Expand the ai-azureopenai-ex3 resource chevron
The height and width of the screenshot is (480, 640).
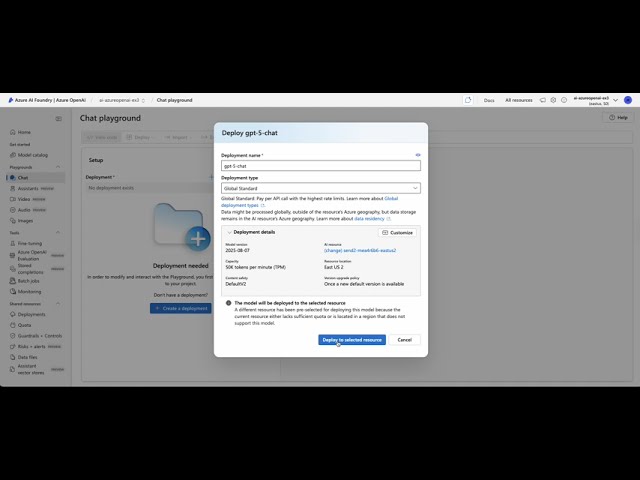616,100
